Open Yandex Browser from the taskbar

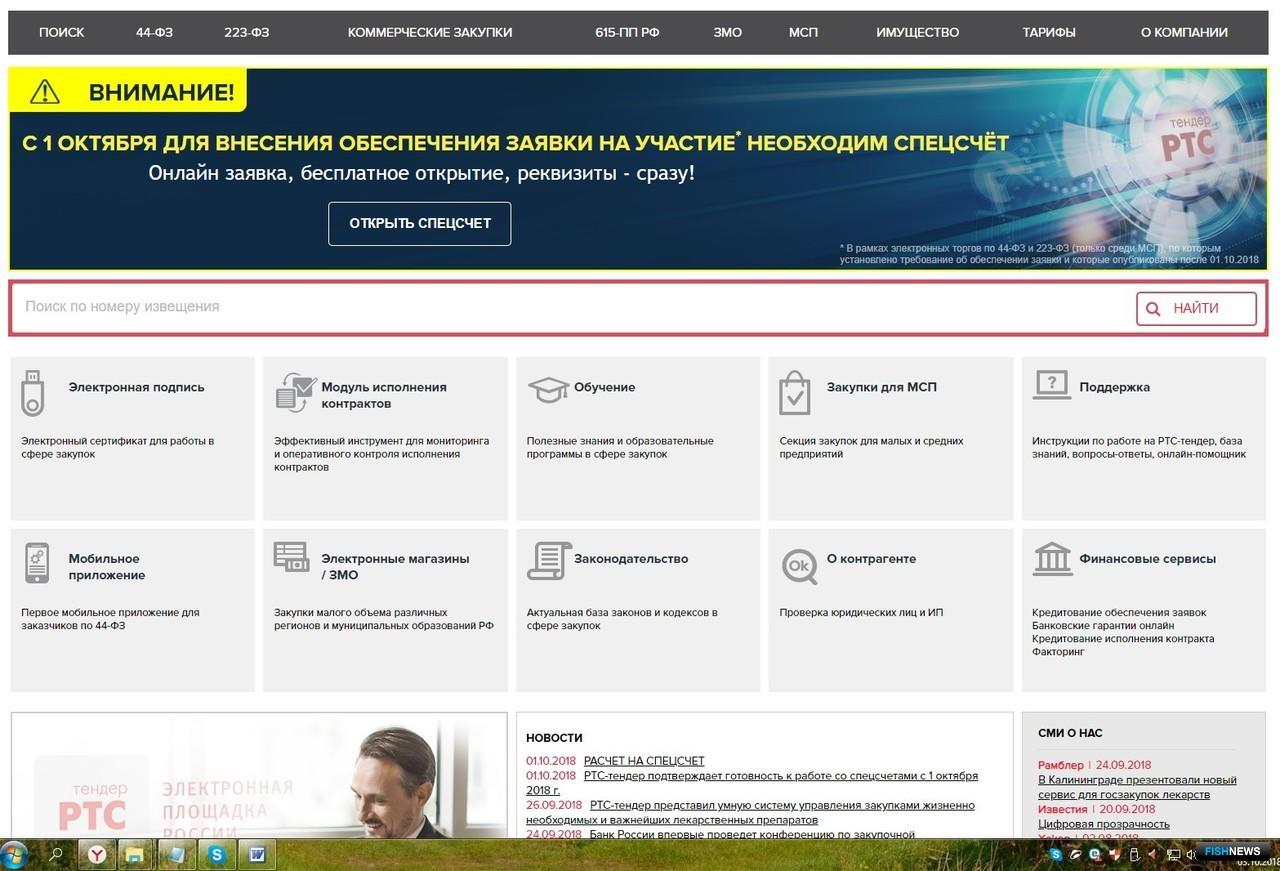[x=97, y=855]
